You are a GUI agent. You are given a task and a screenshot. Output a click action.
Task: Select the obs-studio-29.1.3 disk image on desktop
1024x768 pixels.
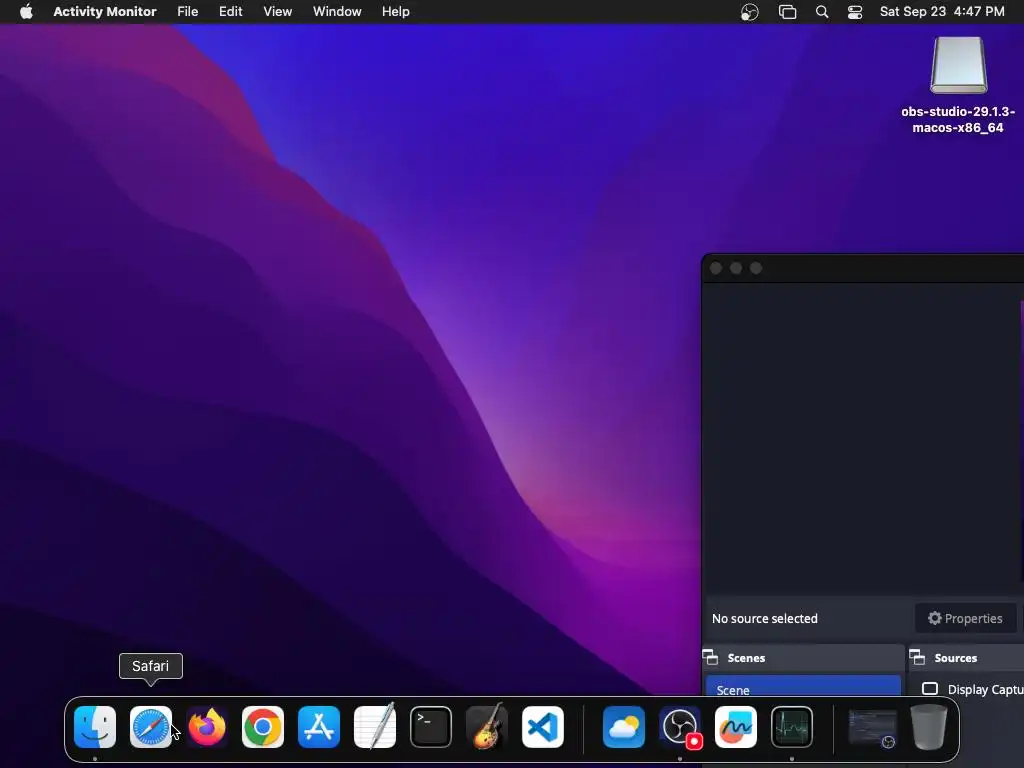(x=958, y=85)
